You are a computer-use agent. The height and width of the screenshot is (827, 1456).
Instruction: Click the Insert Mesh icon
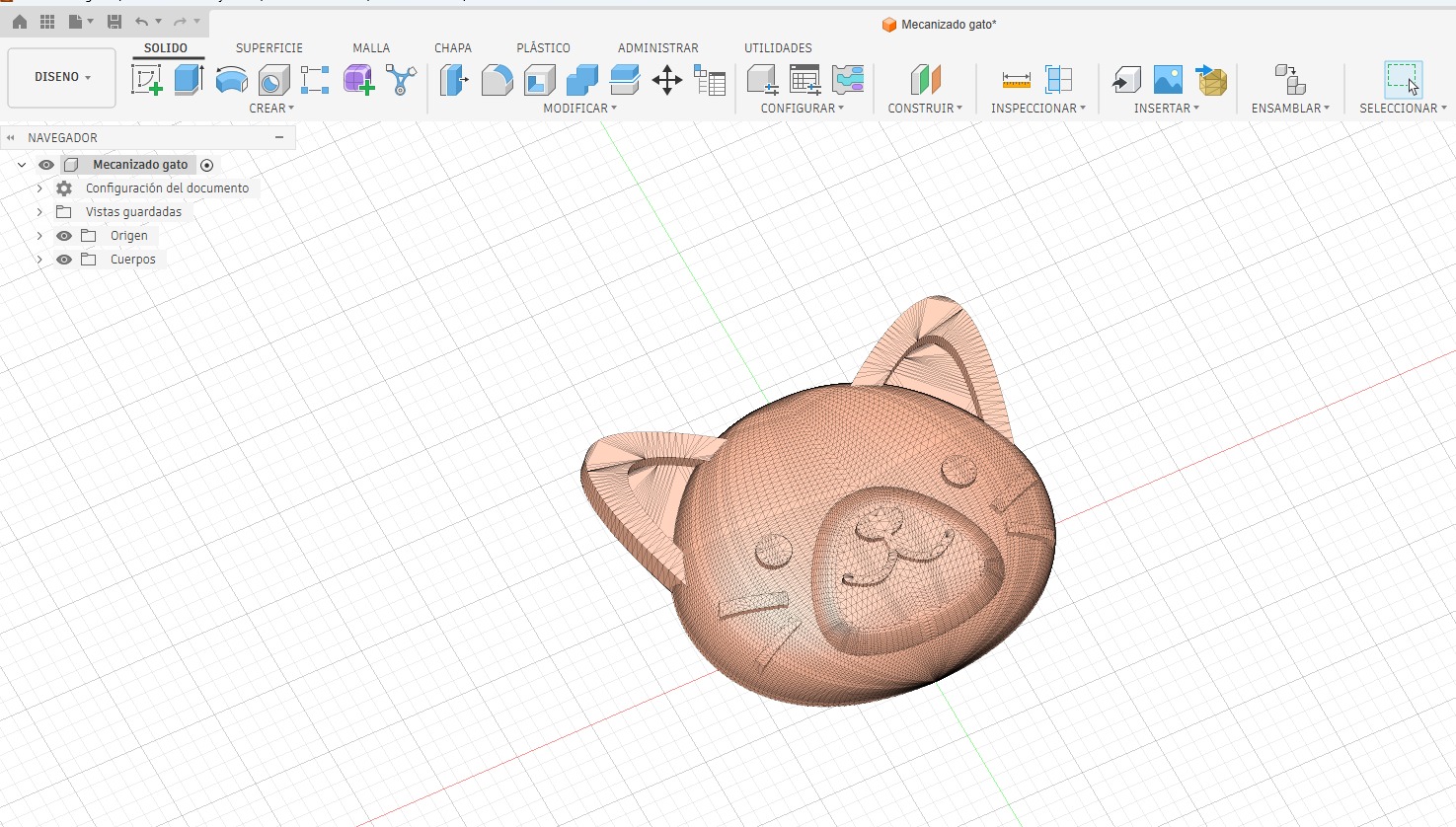1211,80
